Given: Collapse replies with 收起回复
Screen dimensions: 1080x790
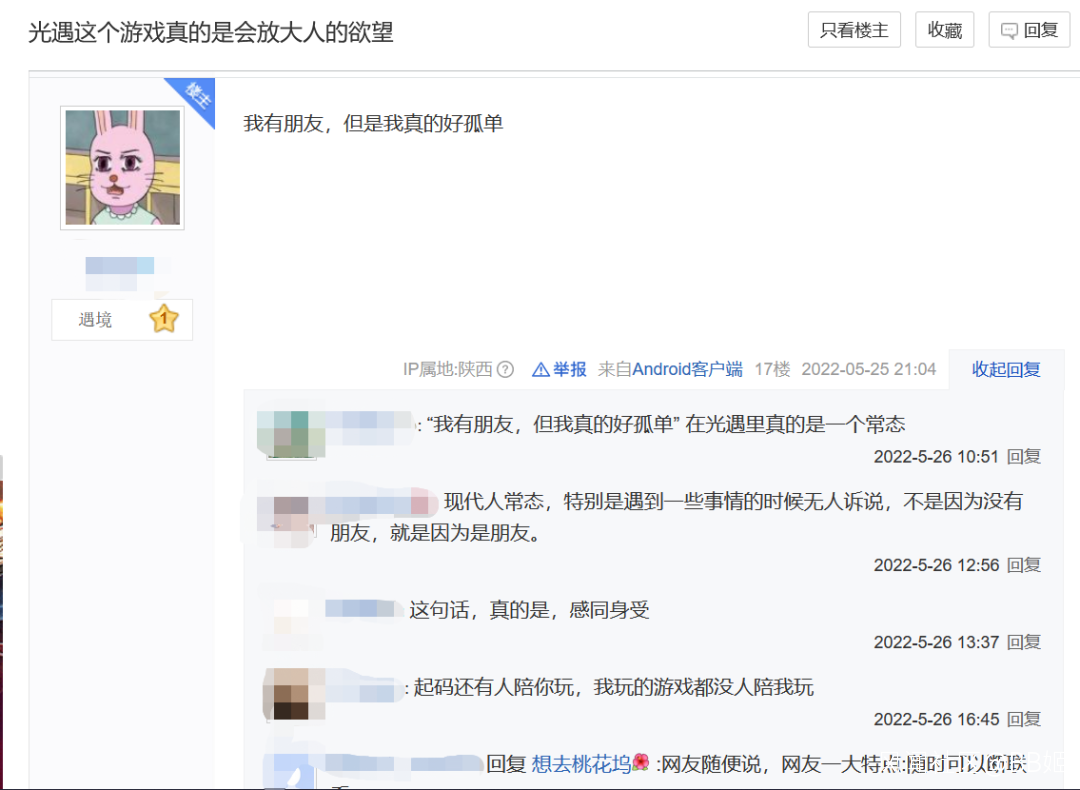Looking at the screenshot, I should [x=1006, y=370].
